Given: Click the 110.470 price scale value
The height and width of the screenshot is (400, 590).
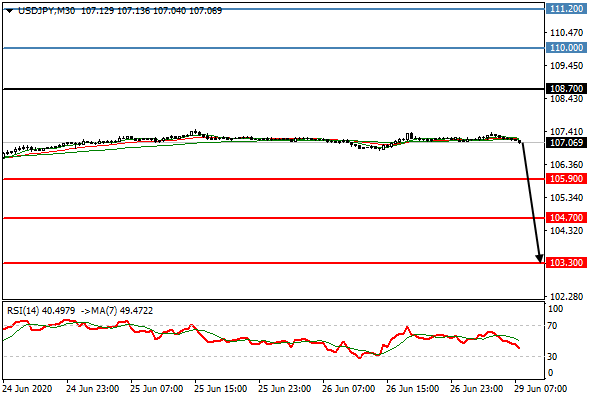Looking at the screenshot, I should coord(566,33).
